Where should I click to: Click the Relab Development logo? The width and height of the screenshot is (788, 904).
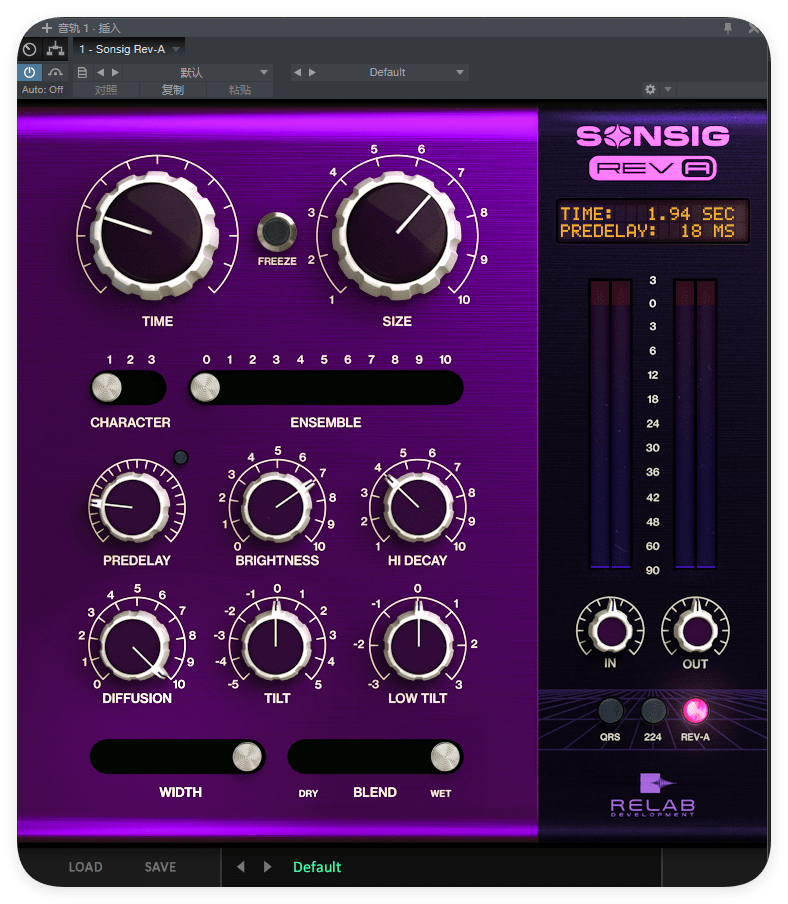click(x=653, y=794)
